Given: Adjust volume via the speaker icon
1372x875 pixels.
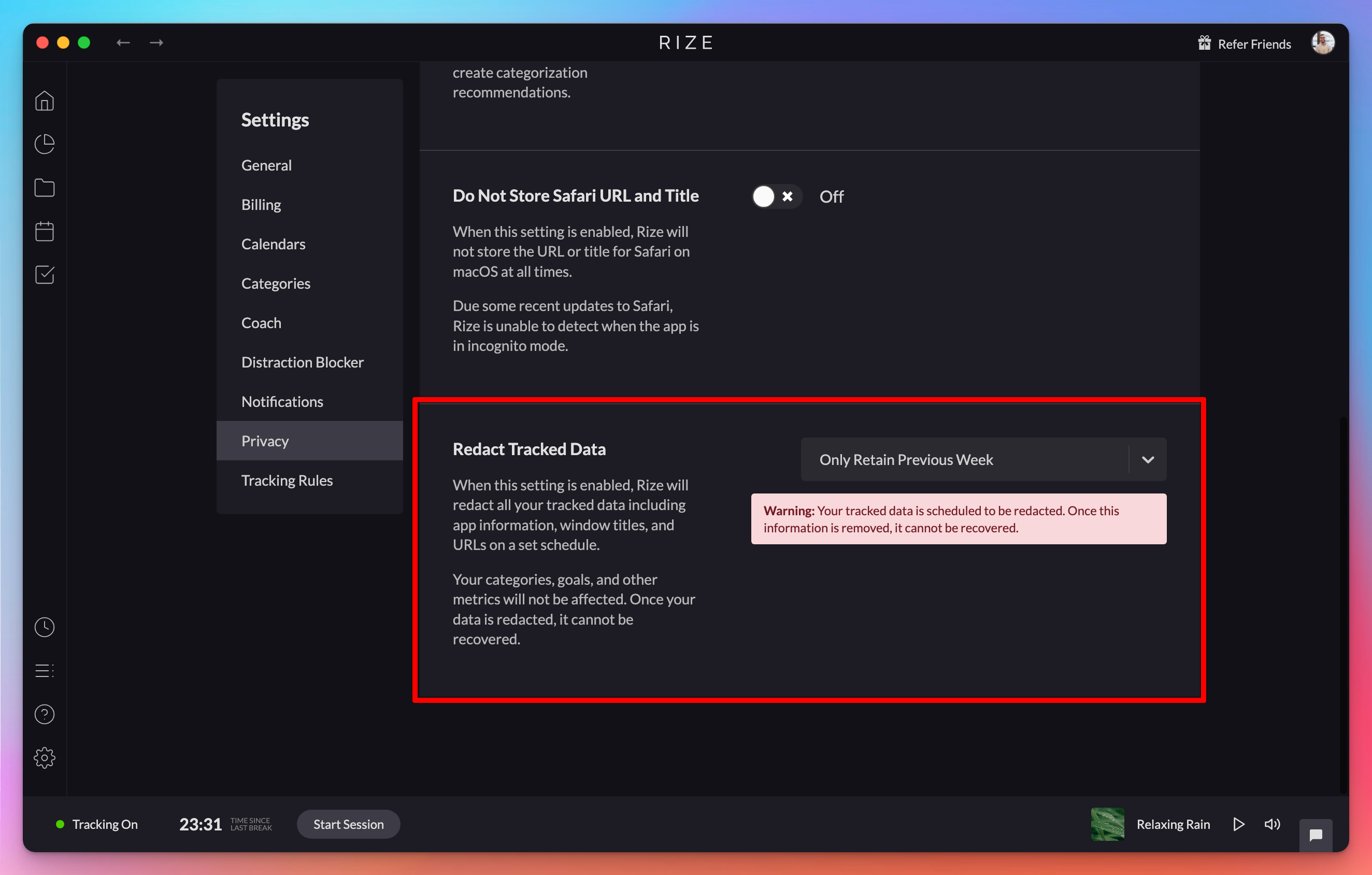Looking at the screenshot, I should (x=1273, y=824).
